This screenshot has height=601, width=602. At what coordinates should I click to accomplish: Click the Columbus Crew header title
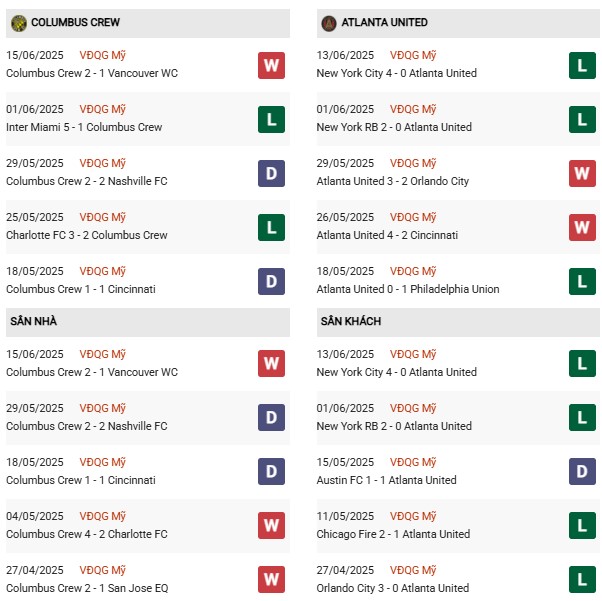75,23
